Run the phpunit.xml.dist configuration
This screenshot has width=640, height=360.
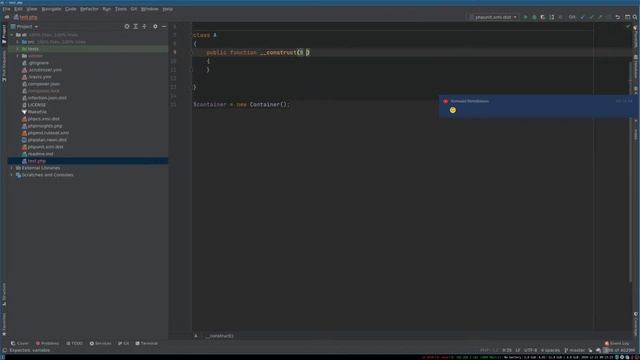pyautogui.click(x=525, y=17)
